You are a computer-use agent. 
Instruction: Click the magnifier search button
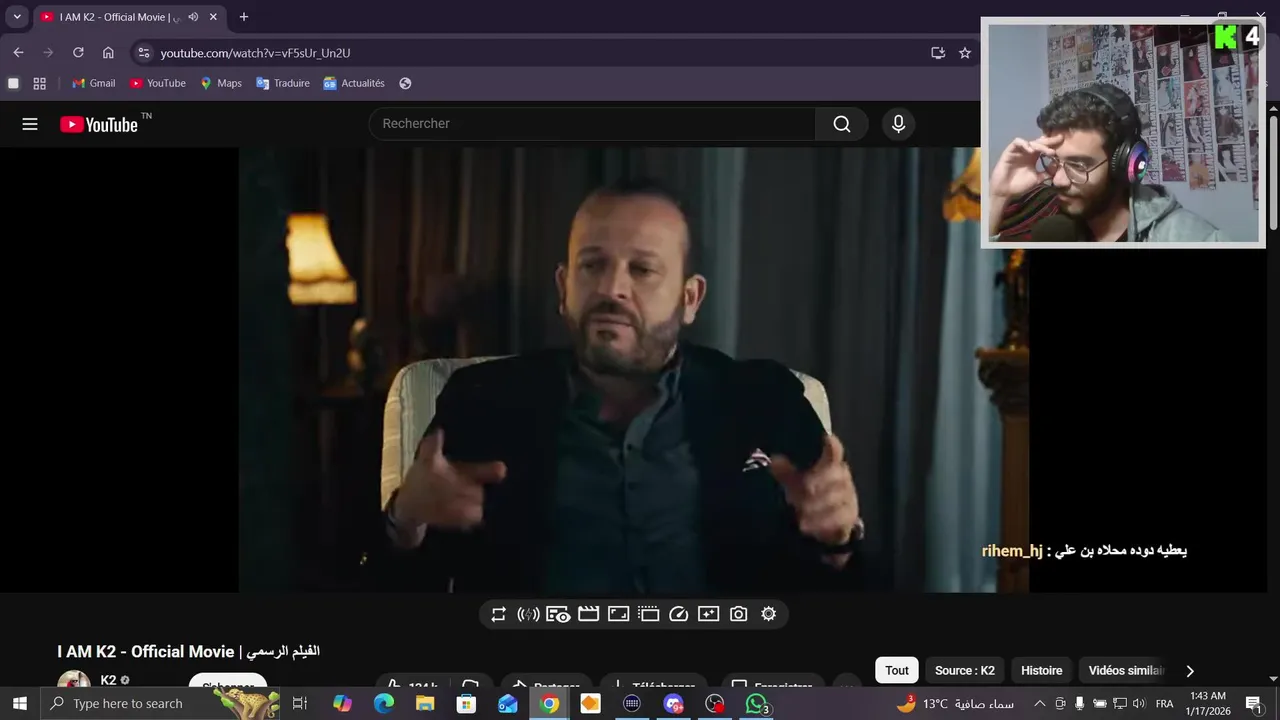tap(842, 124)
